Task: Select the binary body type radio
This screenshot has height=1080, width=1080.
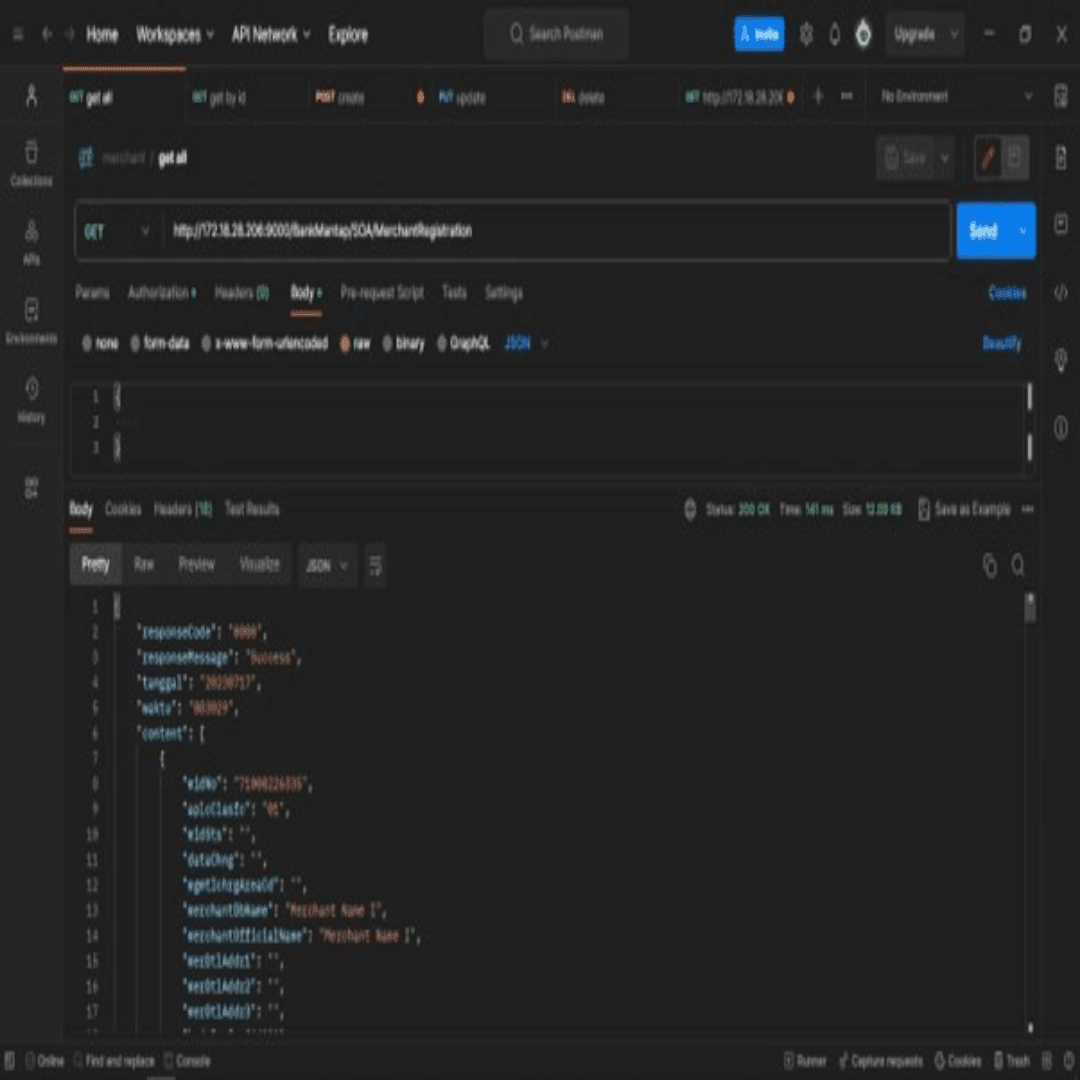Action: tap(389, 344)
